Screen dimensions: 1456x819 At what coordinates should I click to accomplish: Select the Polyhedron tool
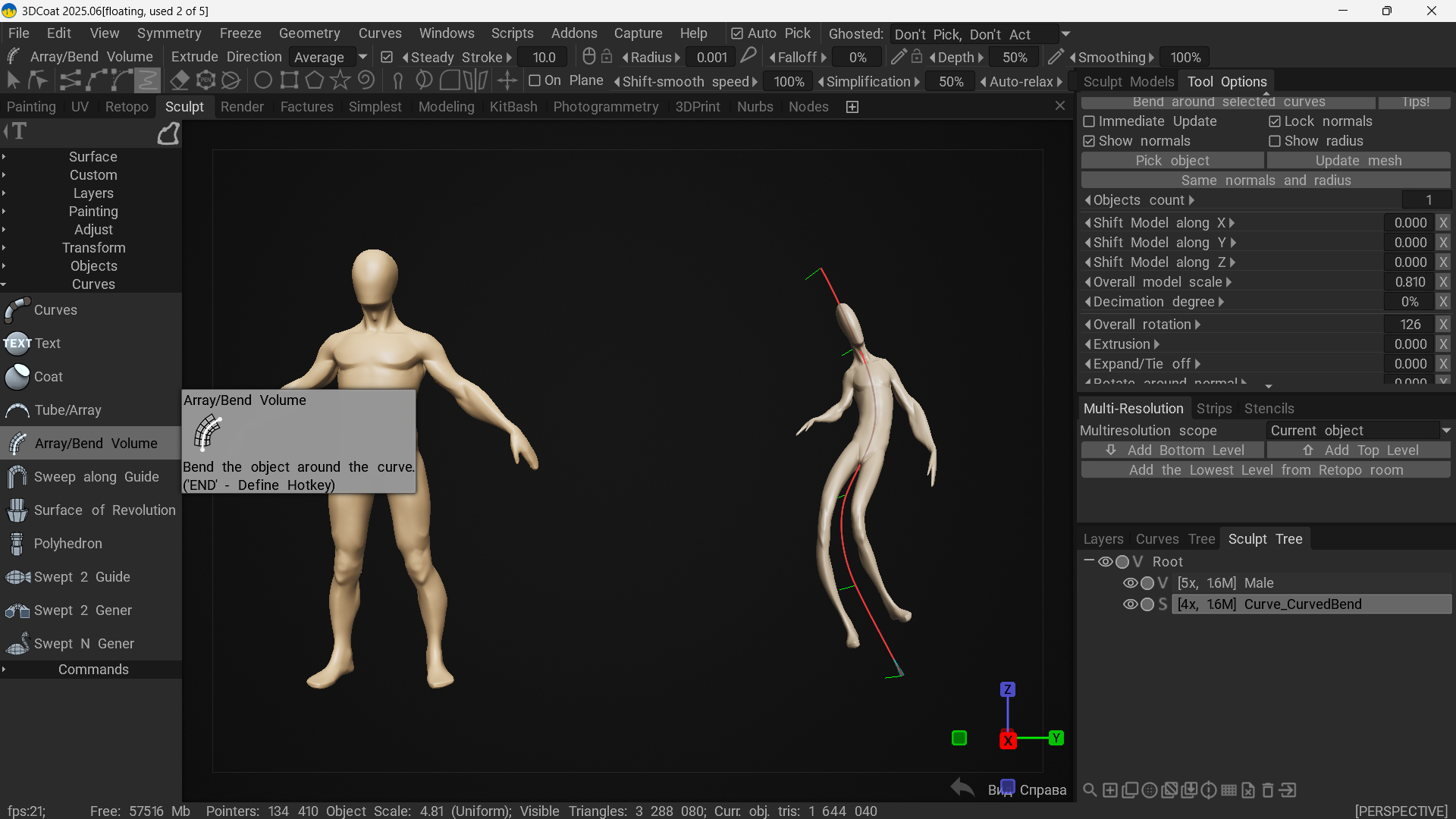pos(68,544)
